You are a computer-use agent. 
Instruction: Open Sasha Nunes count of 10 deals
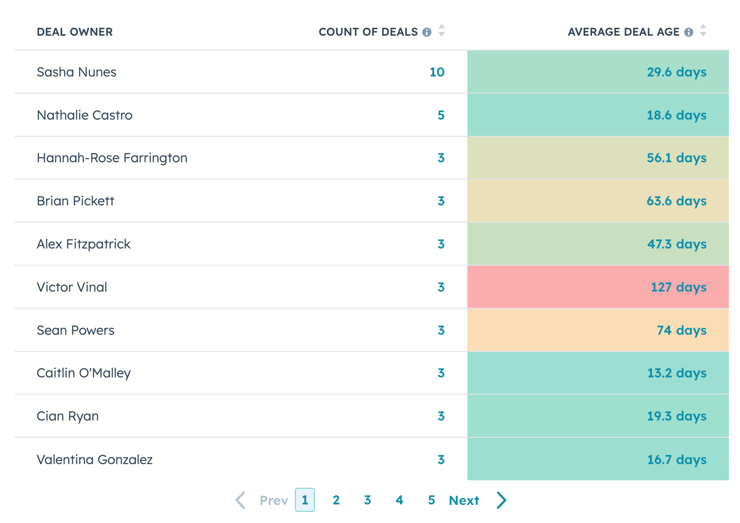pos(437,72)
